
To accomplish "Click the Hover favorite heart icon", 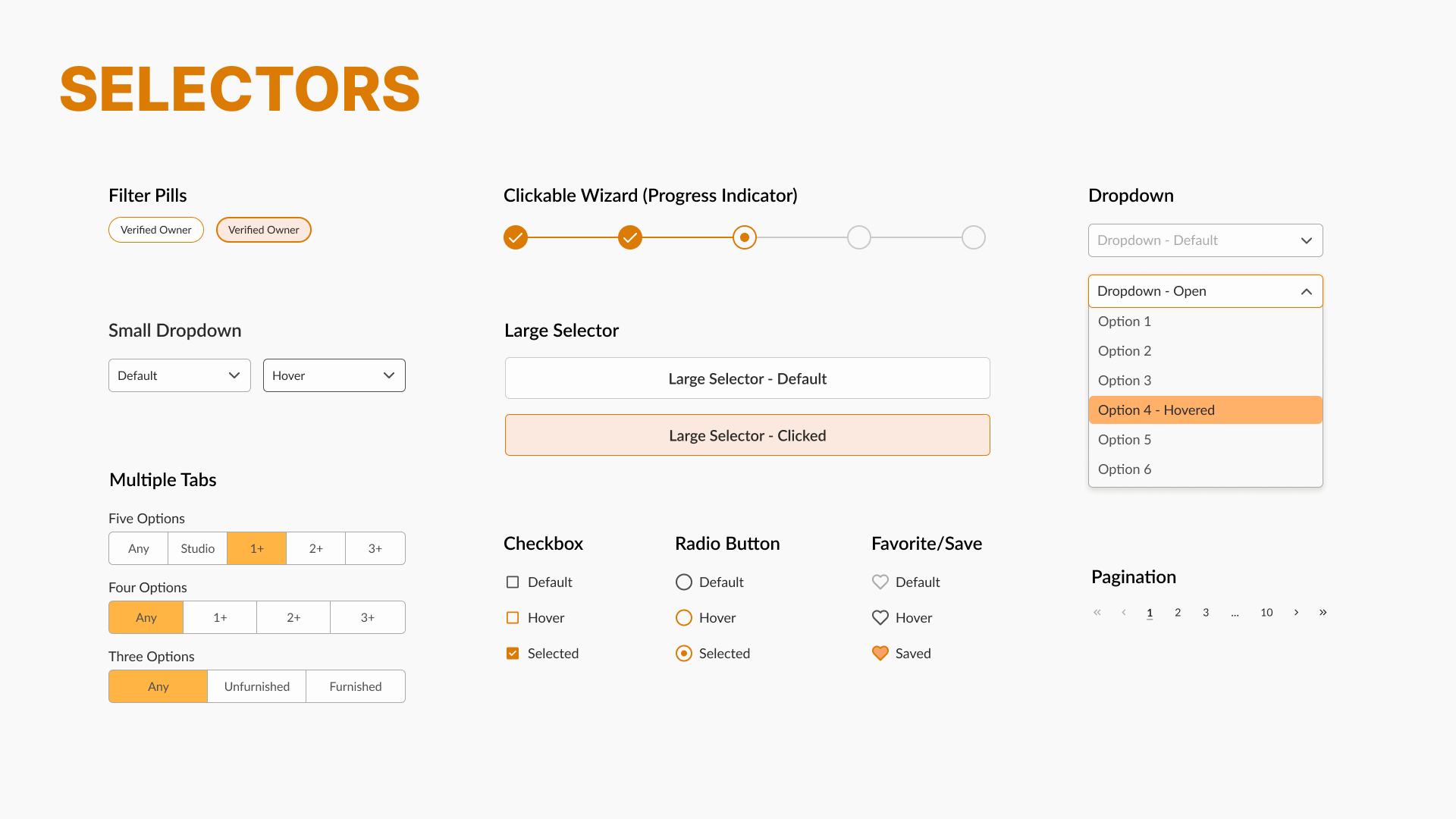I will point(880,617).
